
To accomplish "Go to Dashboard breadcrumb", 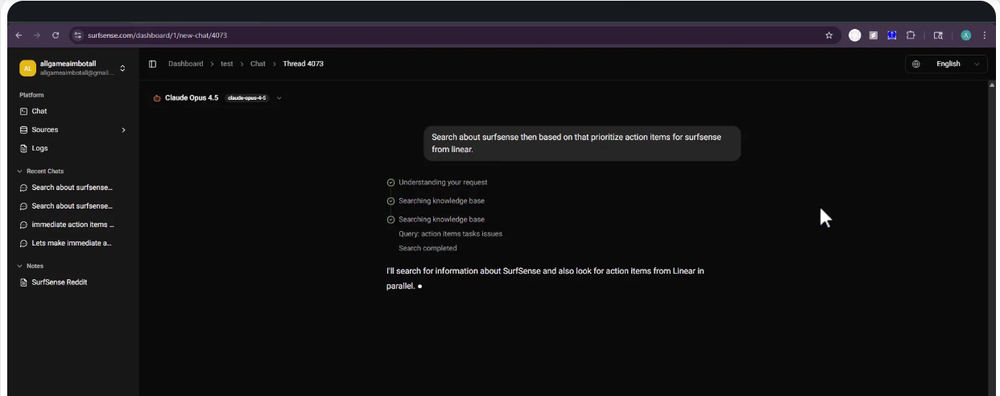I will (x=186, y=64).
